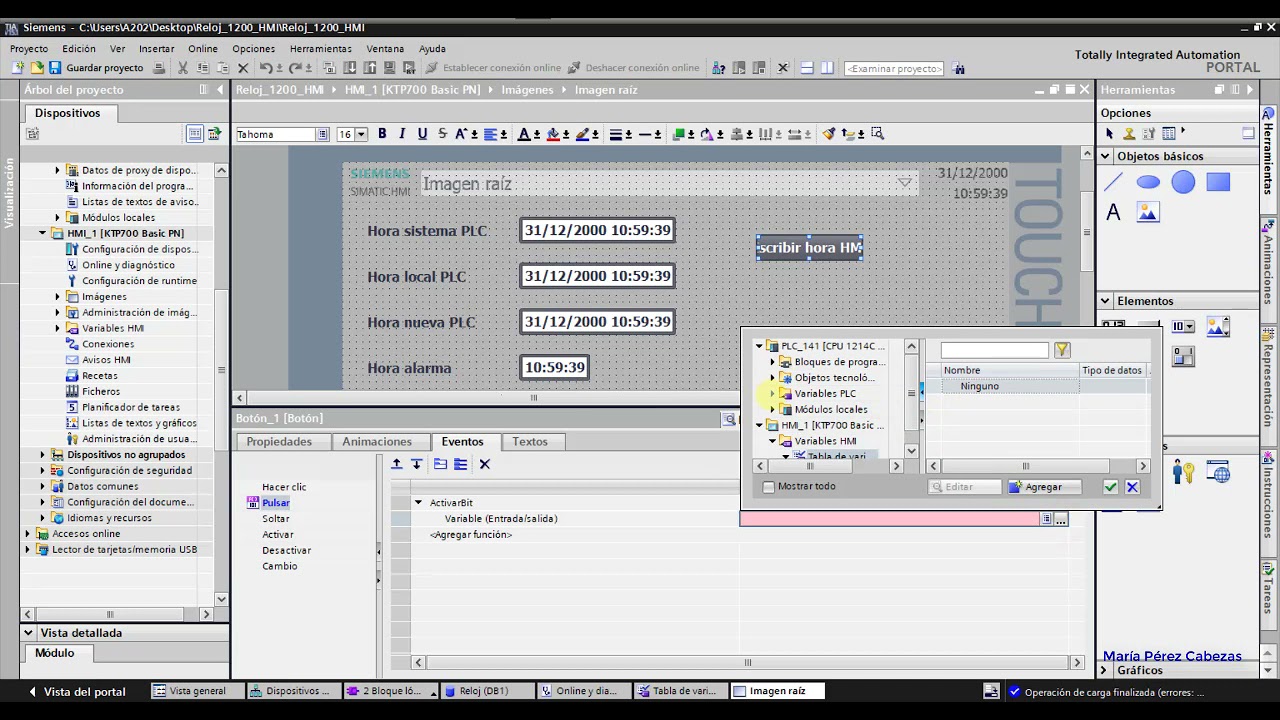
Task: Open the font size 16 dropdown
Action: pyautogui.click(x=362, y=135)
